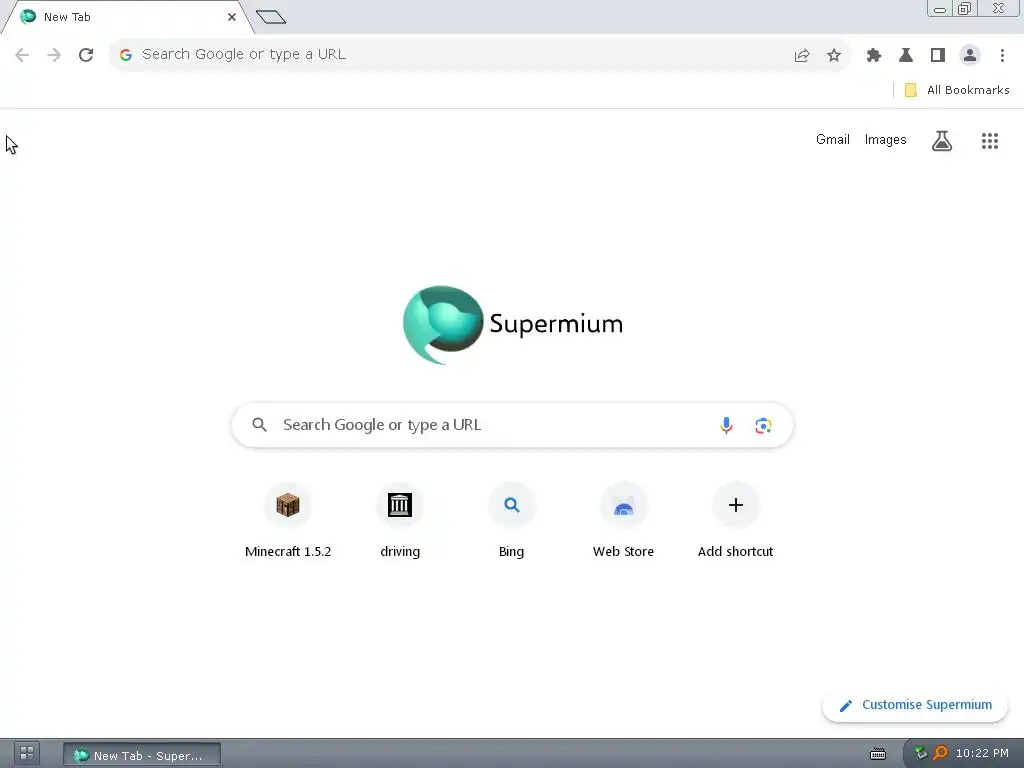Open the Google apps grid

coord(990,140)
